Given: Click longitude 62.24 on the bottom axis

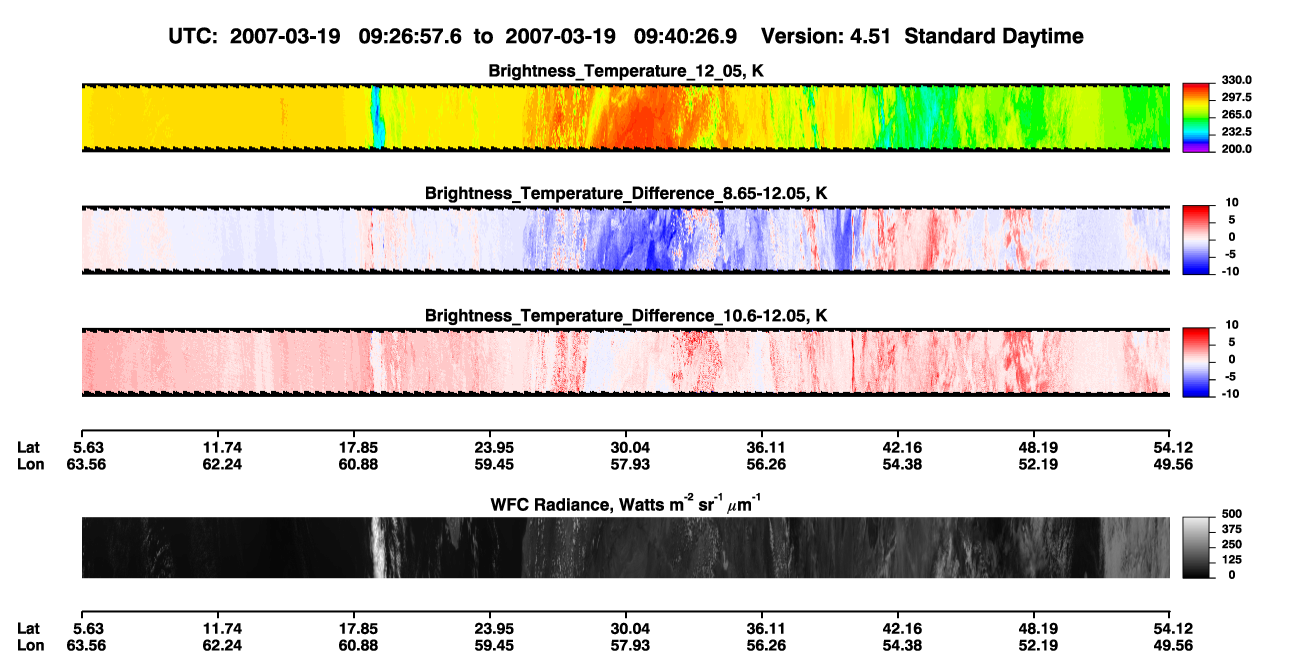Looking at the screenshot, I should tap(222, 646).
